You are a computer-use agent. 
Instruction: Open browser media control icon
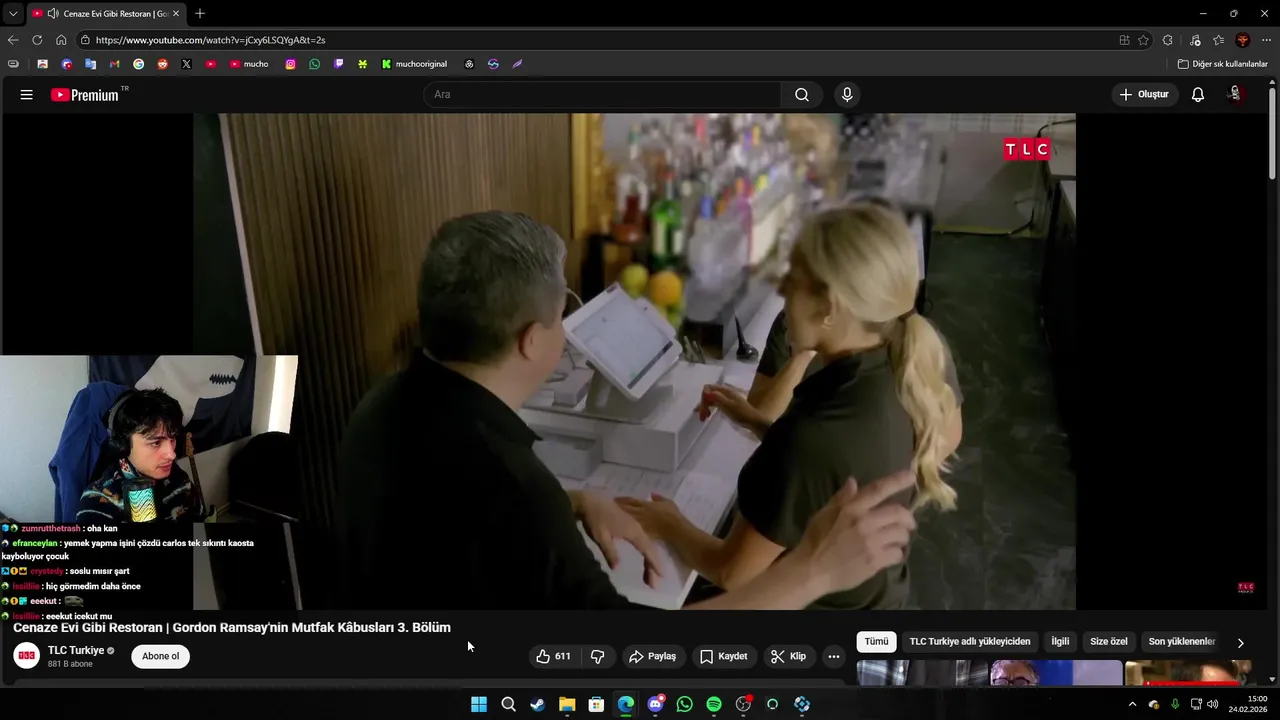coord(1195,40)
